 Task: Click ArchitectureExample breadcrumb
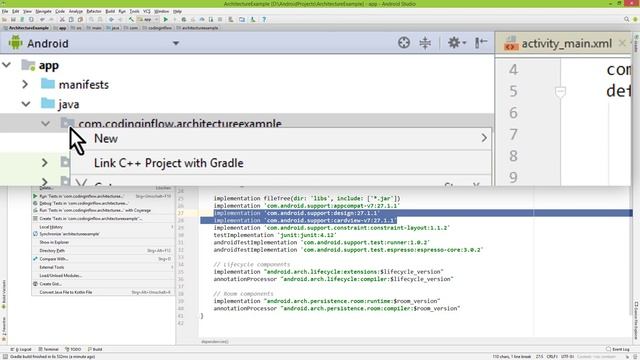tap(26, 28)
